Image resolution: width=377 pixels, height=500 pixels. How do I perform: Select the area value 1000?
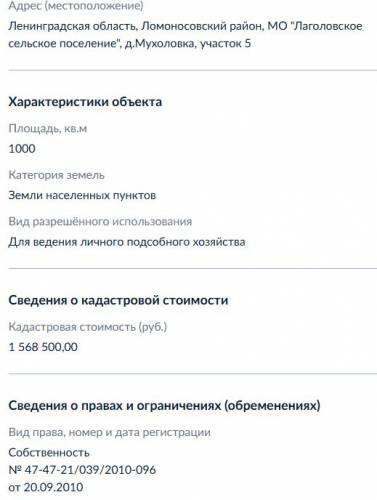pyautogui.click(x=22, y=149)
